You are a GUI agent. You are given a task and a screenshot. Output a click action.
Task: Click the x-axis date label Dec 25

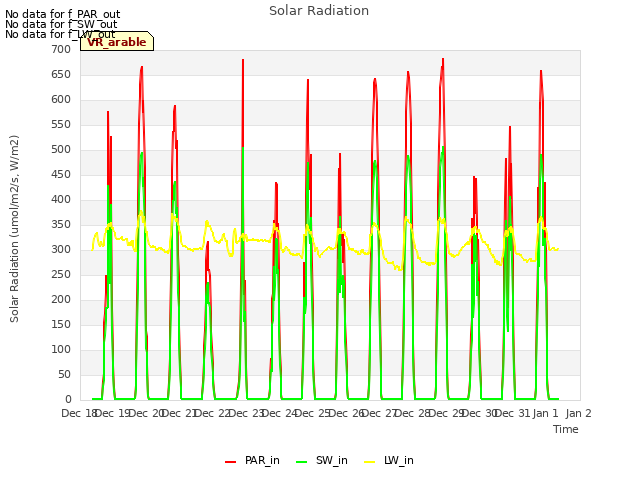point(313,413)
